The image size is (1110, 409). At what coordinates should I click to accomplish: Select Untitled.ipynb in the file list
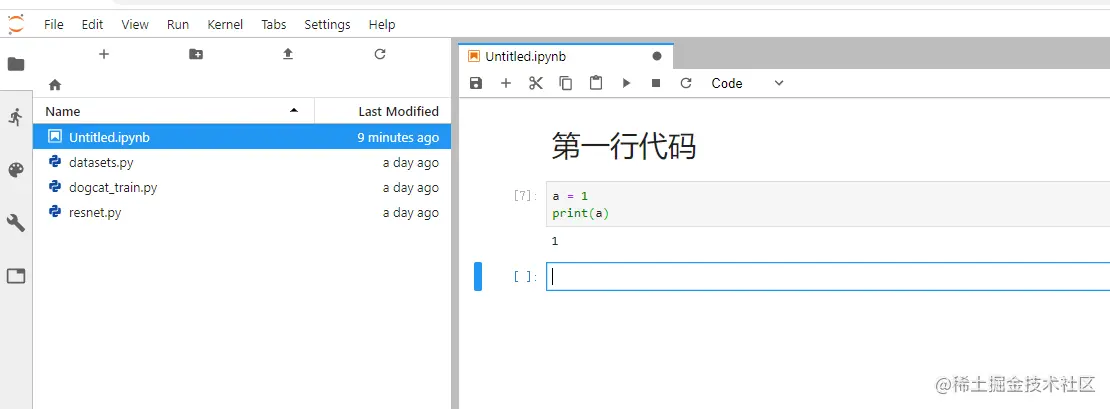click(242, 137)
